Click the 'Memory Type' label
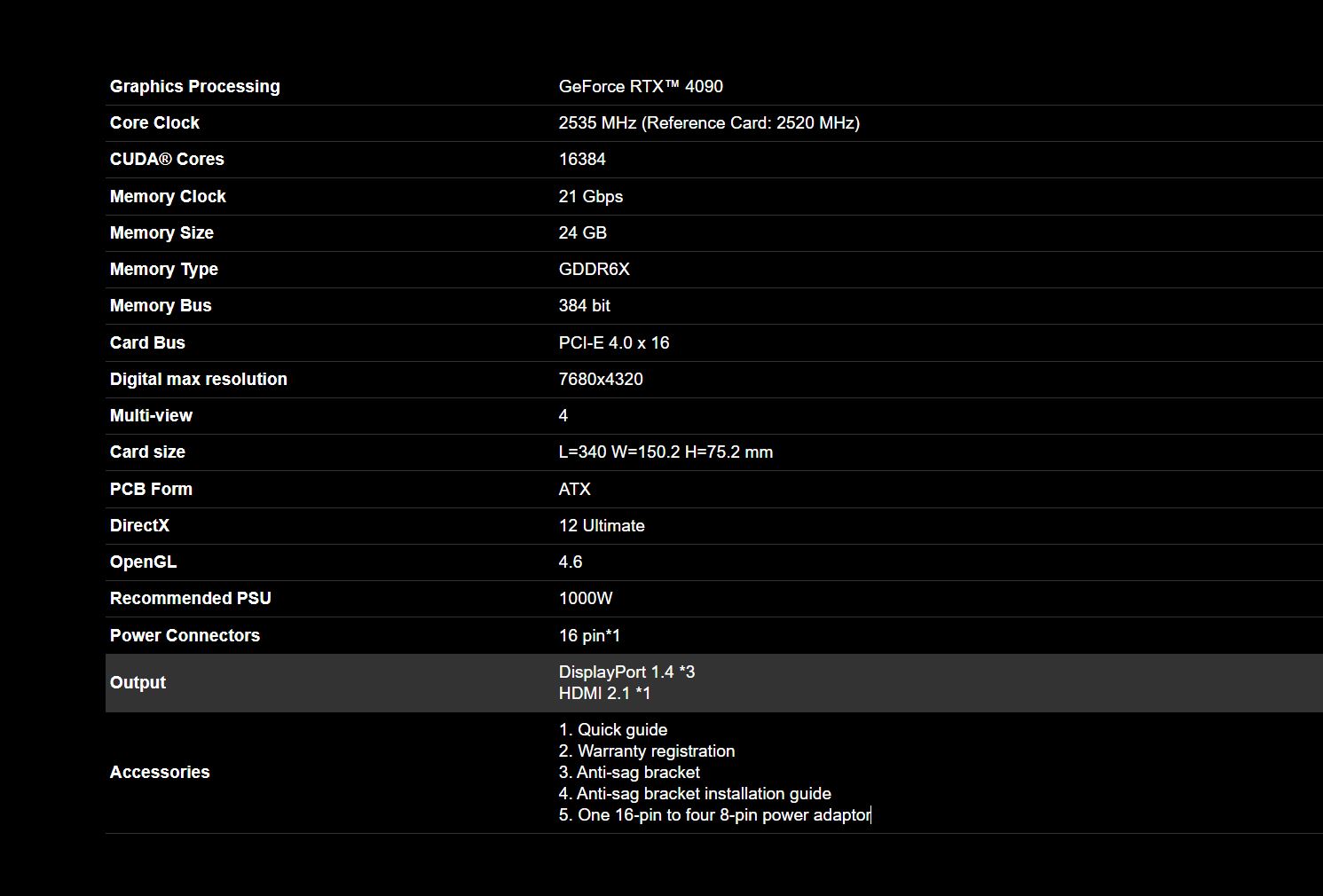The height and width of the screenshot is (896, 1323). 163,269
